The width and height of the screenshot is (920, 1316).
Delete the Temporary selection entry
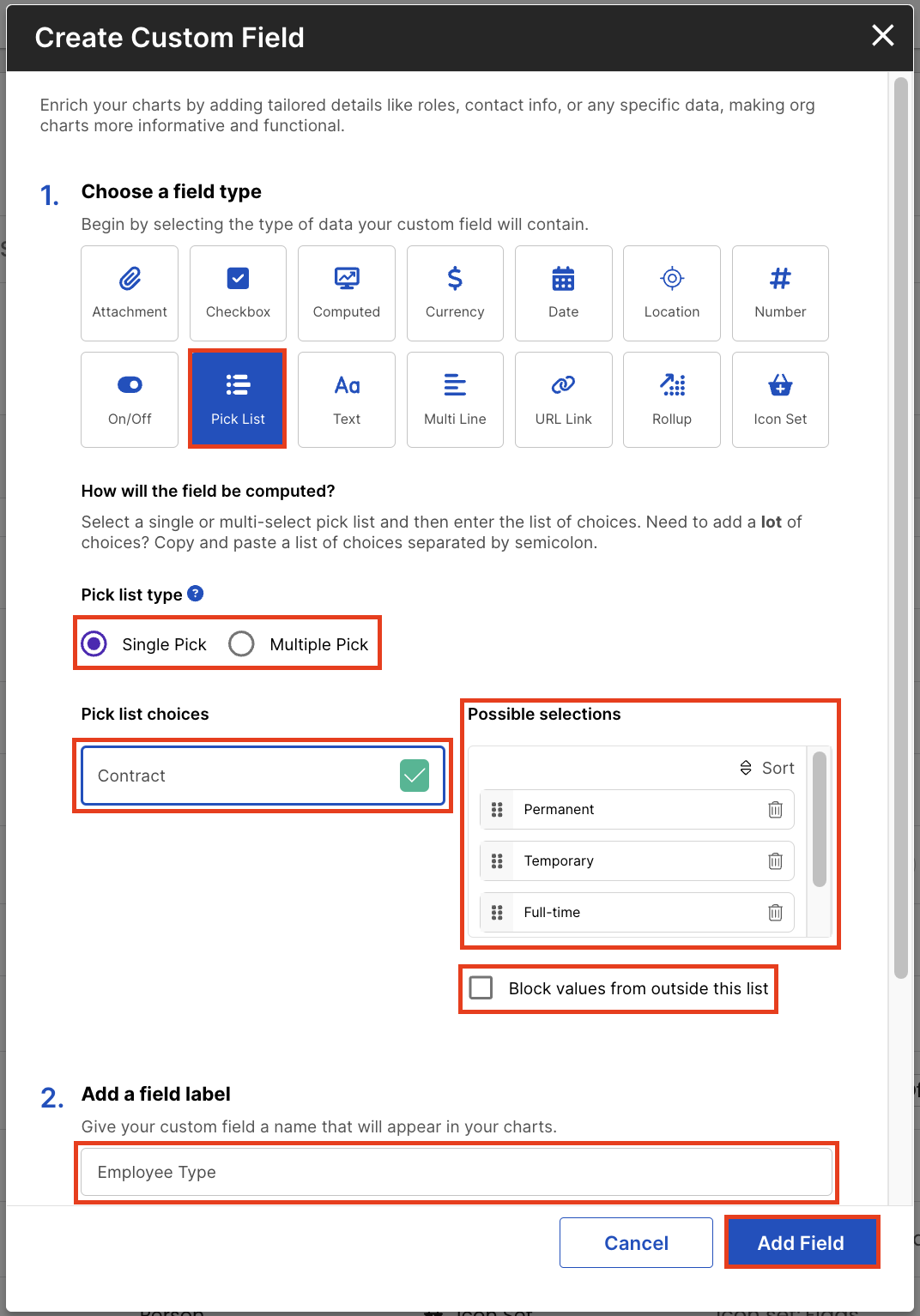coord(775,860)
